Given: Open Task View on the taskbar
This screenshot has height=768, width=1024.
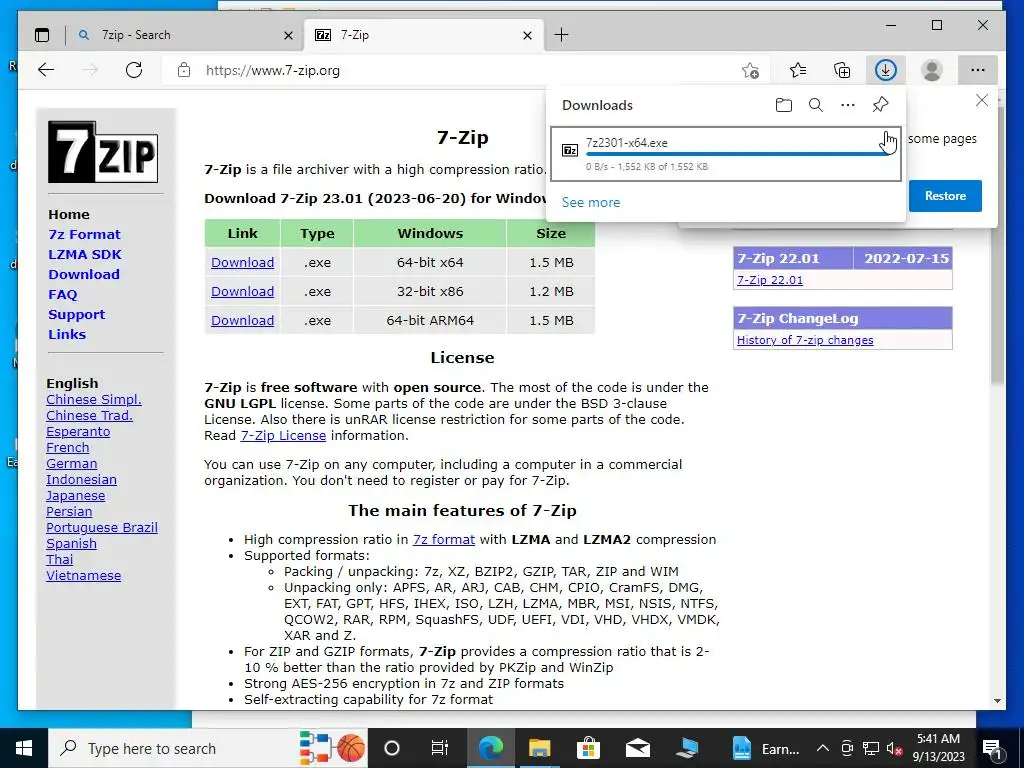Looking at the screenshot, I should [440, 748].
